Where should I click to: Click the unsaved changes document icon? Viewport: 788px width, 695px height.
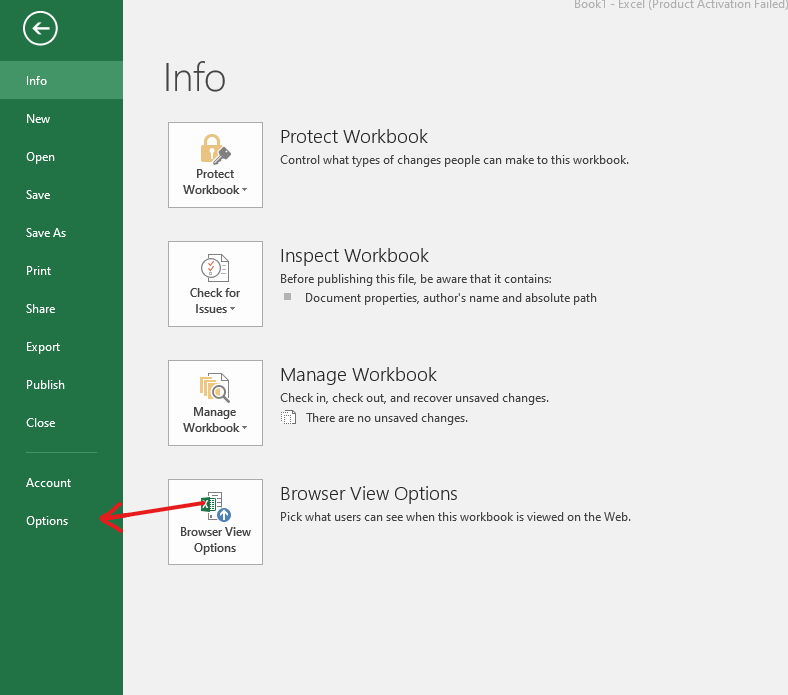point(288,418)
